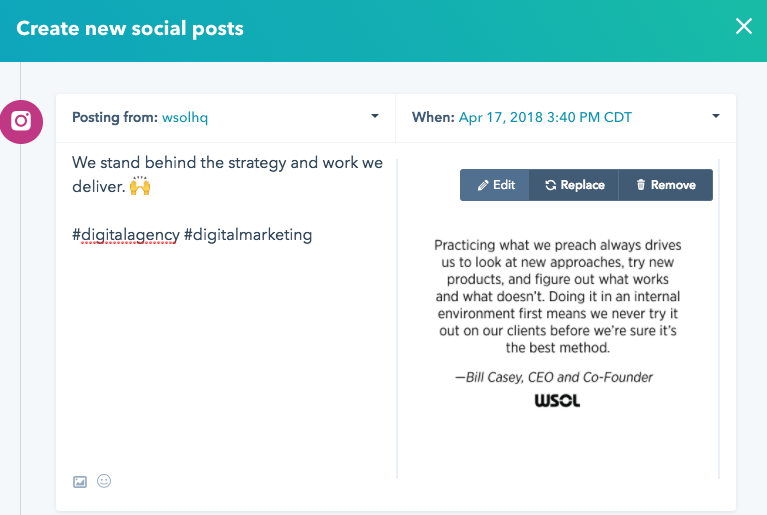Click the pencil icon on Edit

[483, 185]
